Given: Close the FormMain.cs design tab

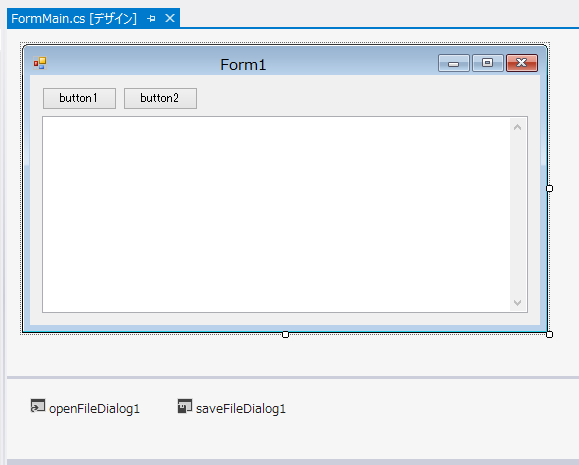Looking at the screenshot, I should [x=170, y=18].
